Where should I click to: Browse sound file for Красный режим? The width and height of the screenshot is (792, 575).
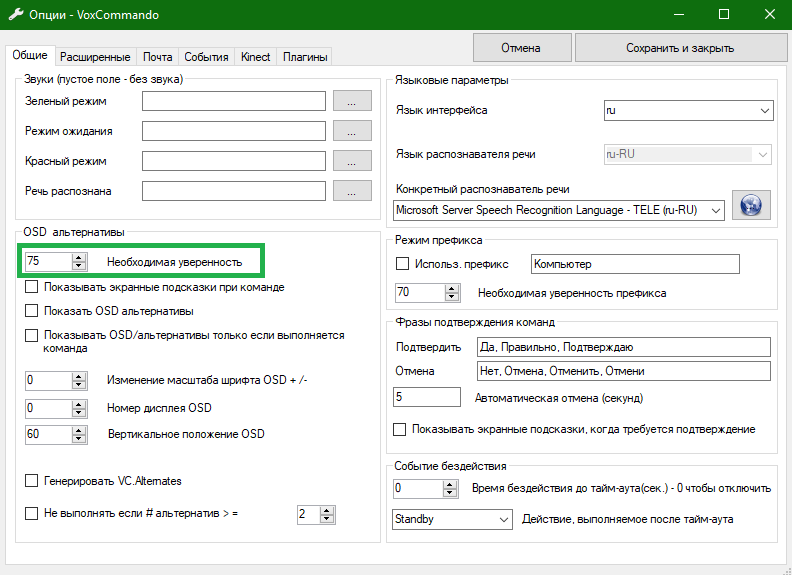click(351, 161)
